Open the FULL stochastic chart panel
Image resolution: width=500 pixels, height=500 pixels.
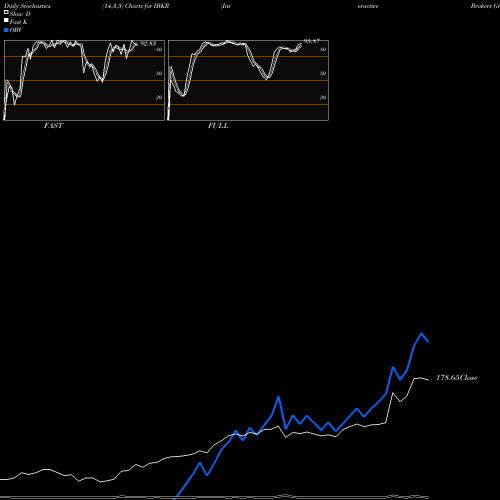248,80
